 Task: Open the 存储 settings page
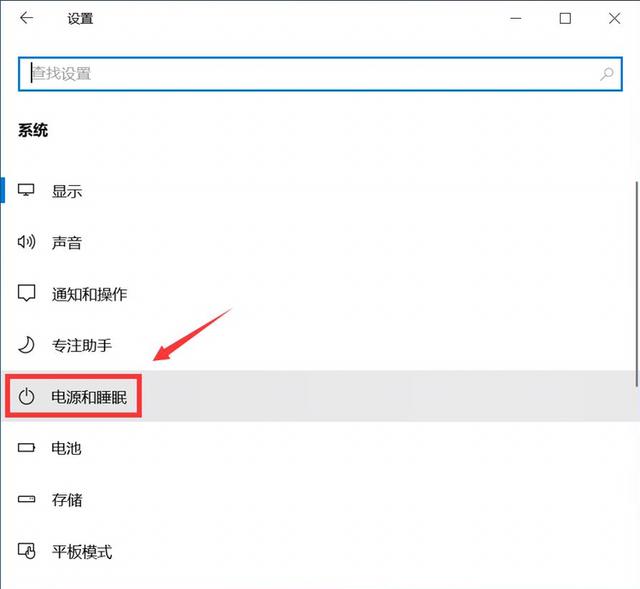pyautogui.click(x=320, y=500)
